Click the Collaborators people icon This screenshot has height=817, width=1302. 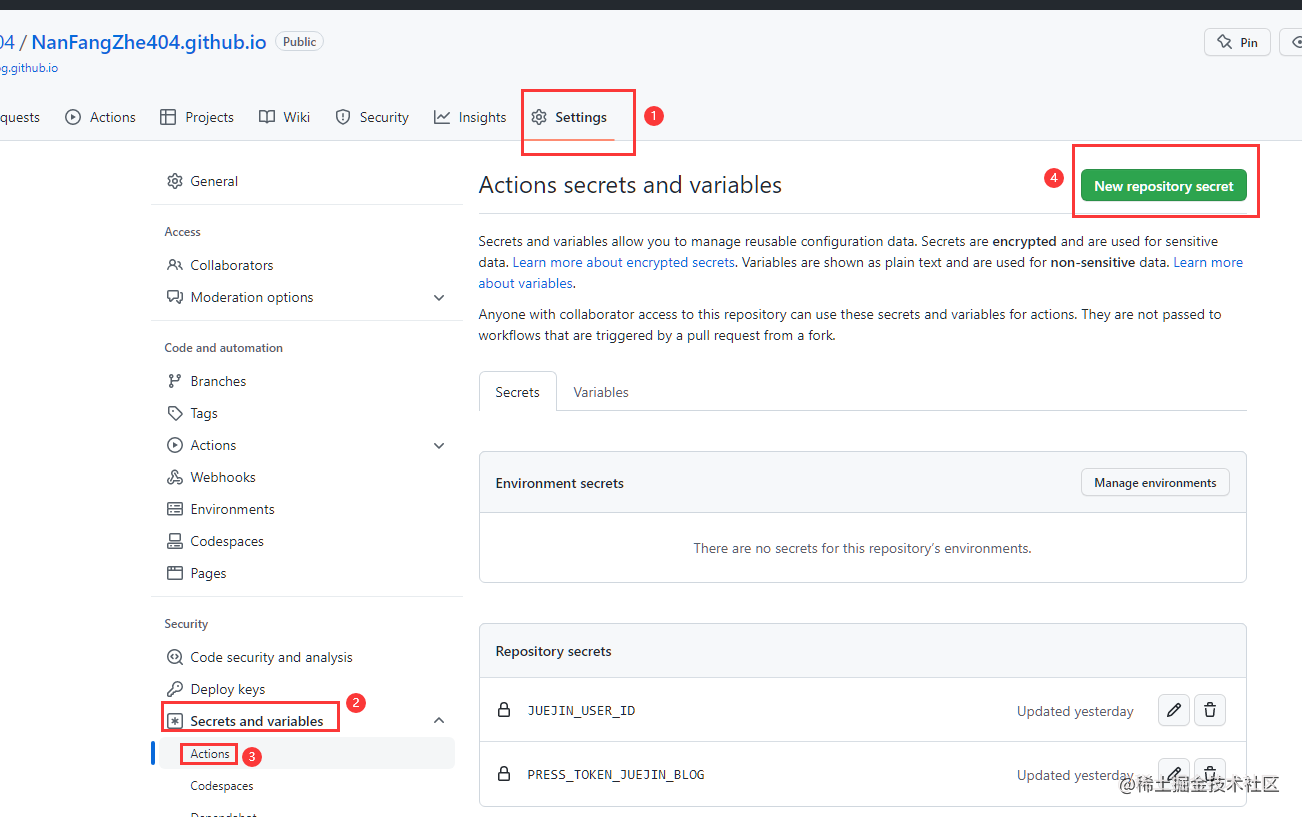point(175,265)
